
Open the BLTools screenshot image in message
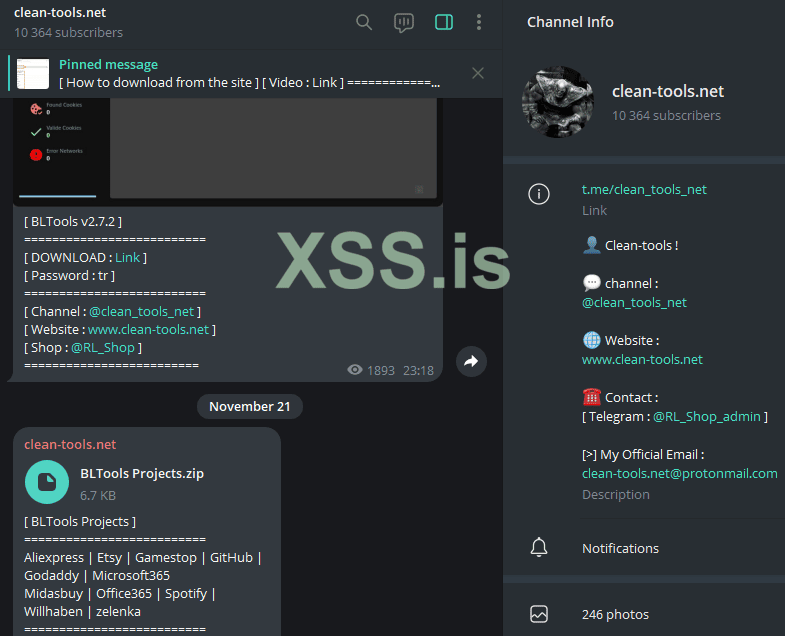[x=228, y=152]
